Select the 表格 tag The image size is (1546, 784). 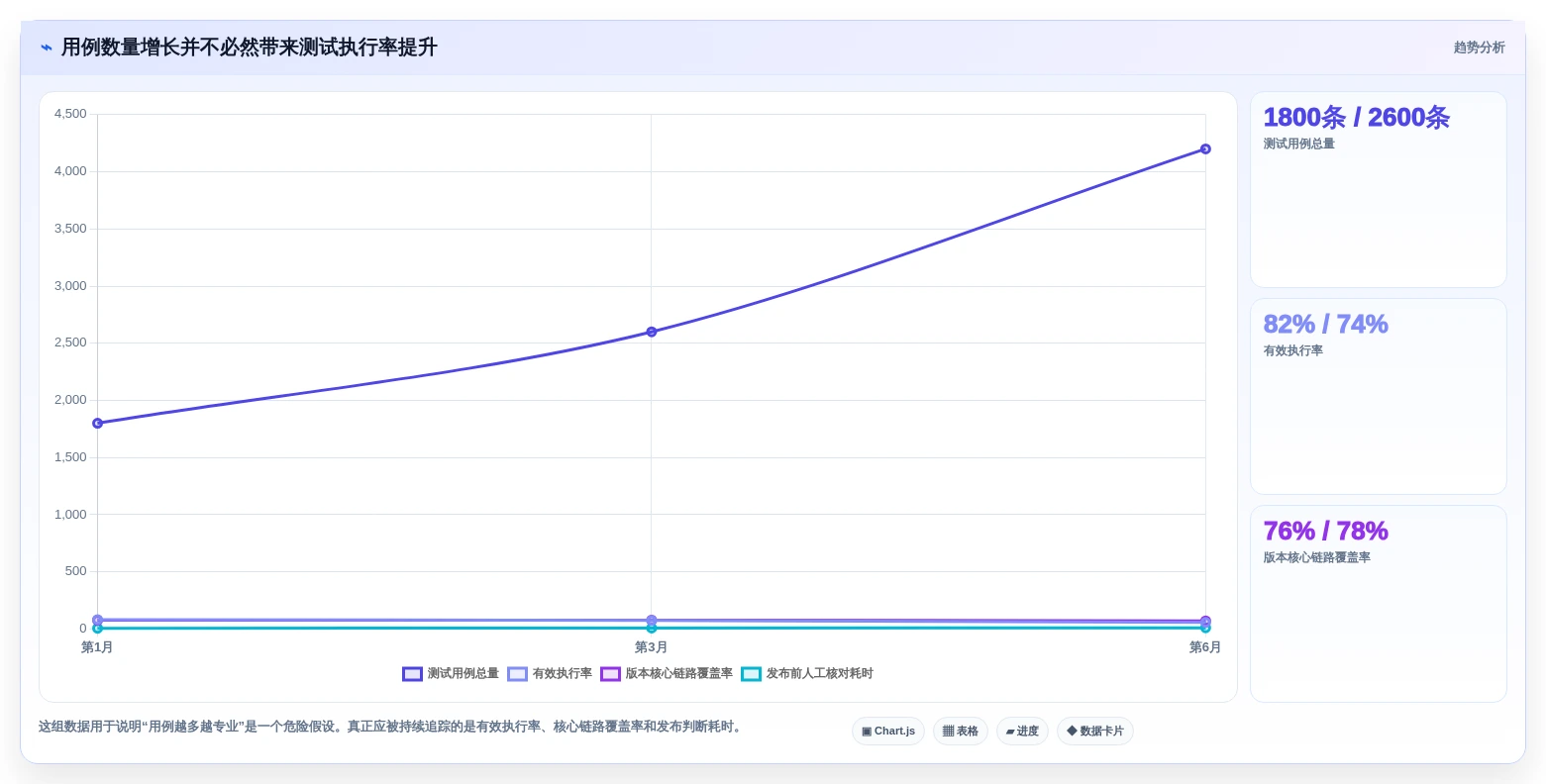[960, 732]
